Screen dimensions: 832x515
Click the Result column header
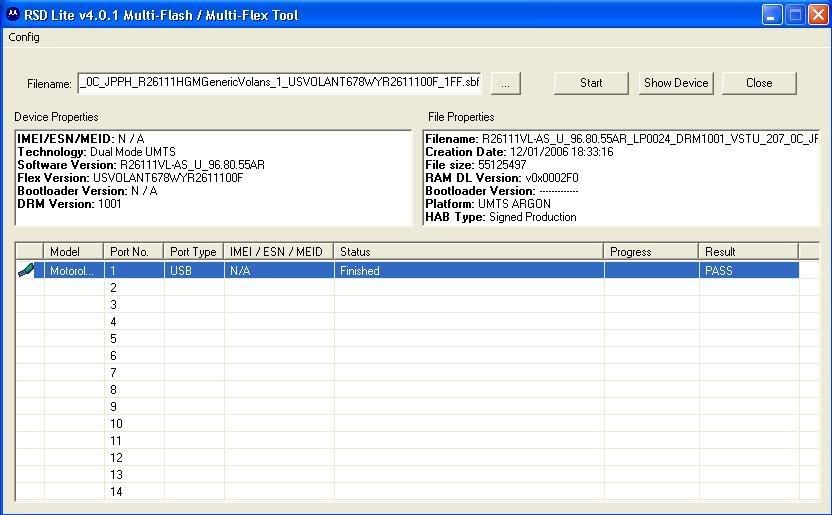point(749,251)
